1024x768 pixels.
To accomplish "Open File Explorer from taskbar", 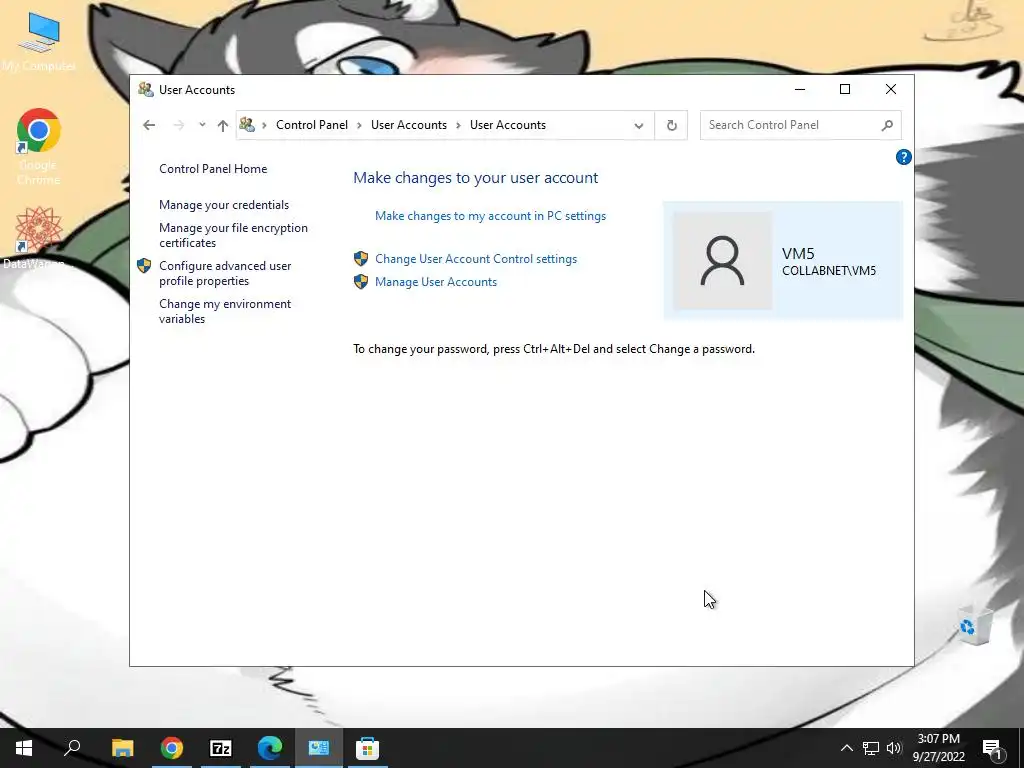I will (122, 748).
